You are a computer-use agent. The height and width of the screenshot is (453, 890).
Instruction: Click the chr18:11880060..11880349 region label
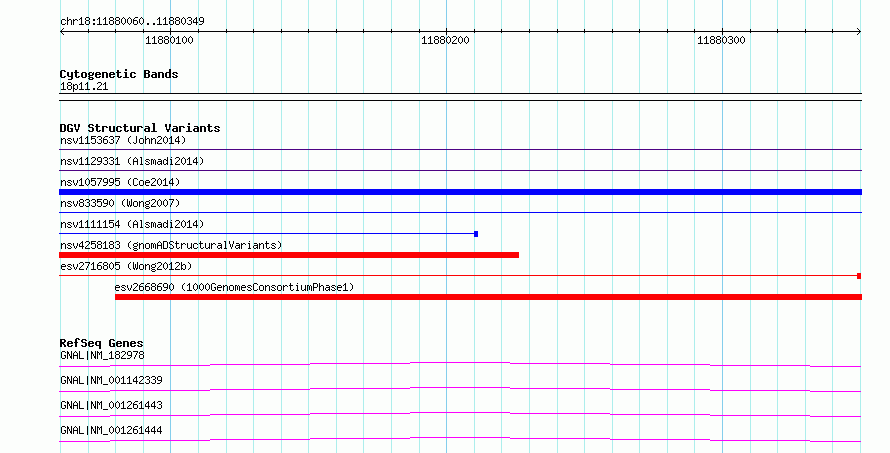132,21
